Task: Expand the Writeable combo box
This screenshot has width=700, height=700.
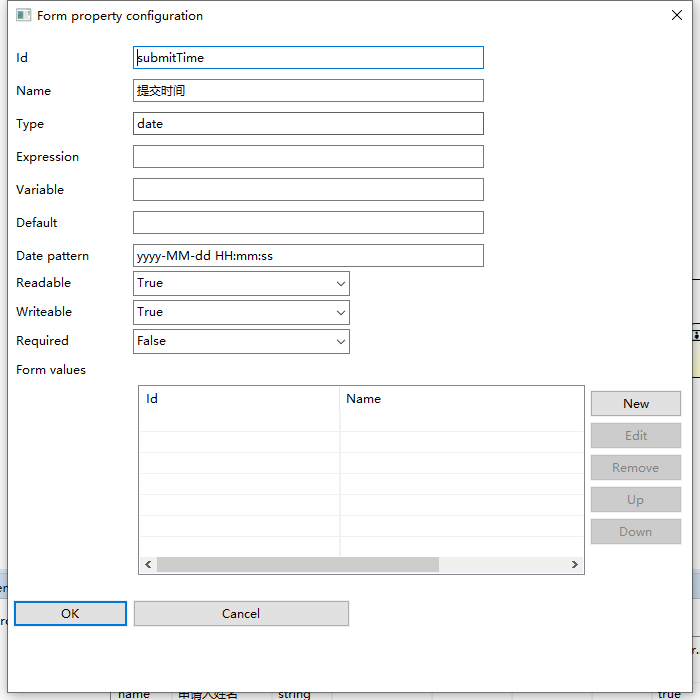Action: pyautogui.click(x=241, y=313)
